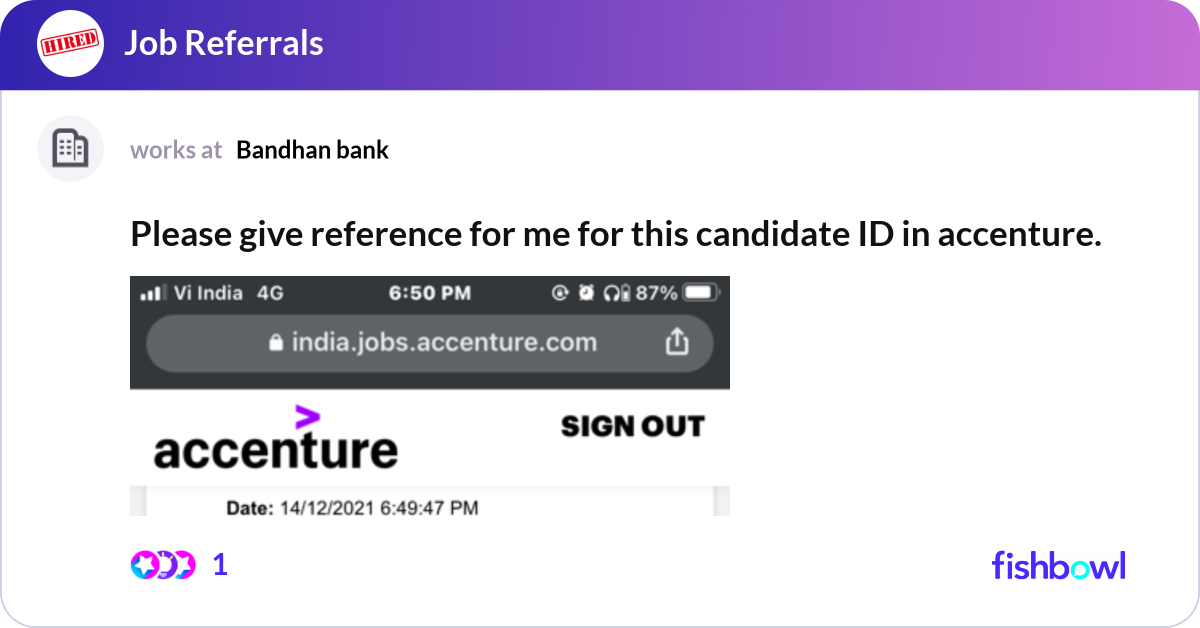
Task: Open the post asking for Accenture reference
Action: [615, 234]
